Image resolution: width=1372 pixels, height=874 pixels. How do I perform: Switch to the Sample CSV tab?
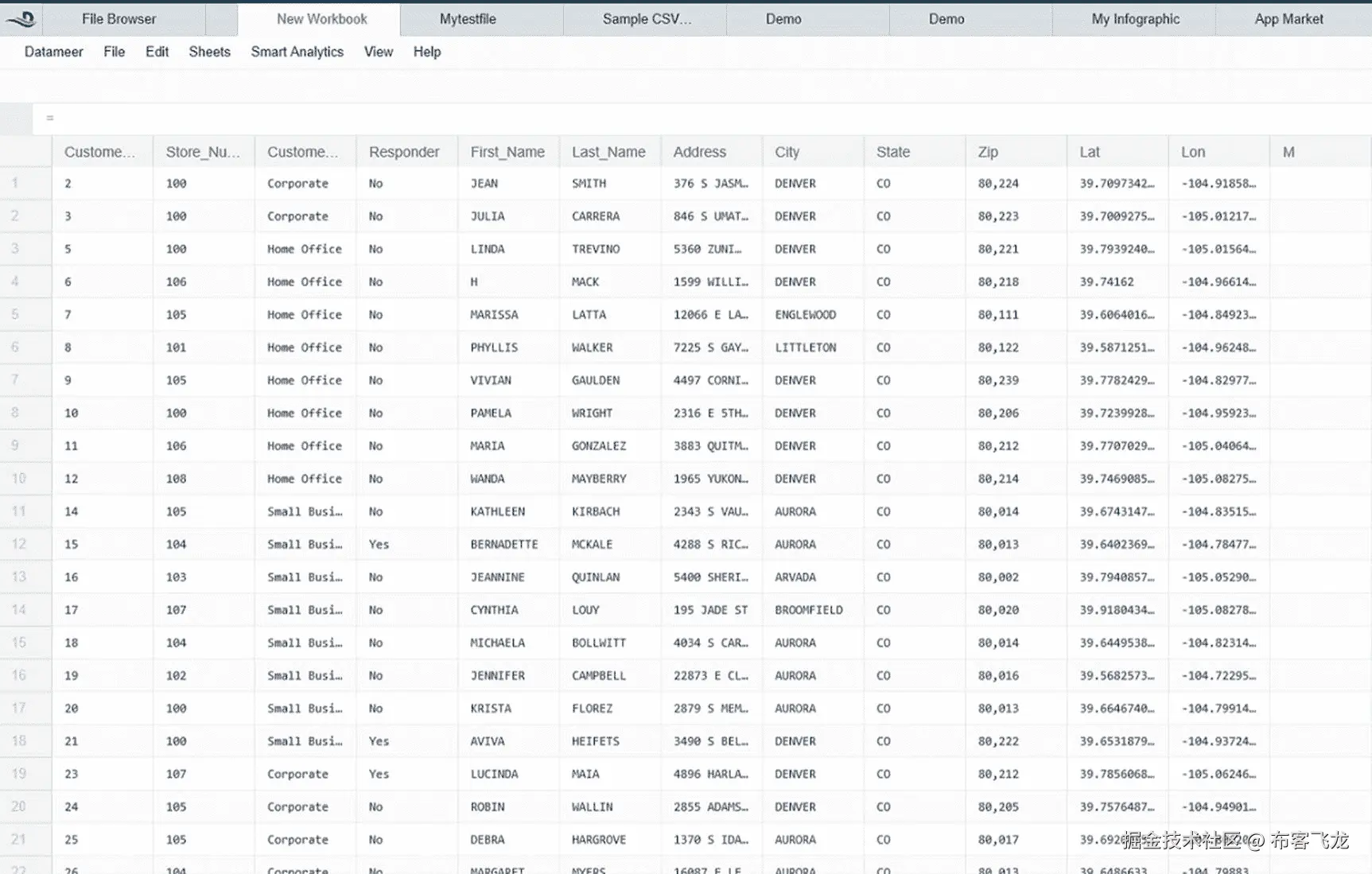(647, 19)
